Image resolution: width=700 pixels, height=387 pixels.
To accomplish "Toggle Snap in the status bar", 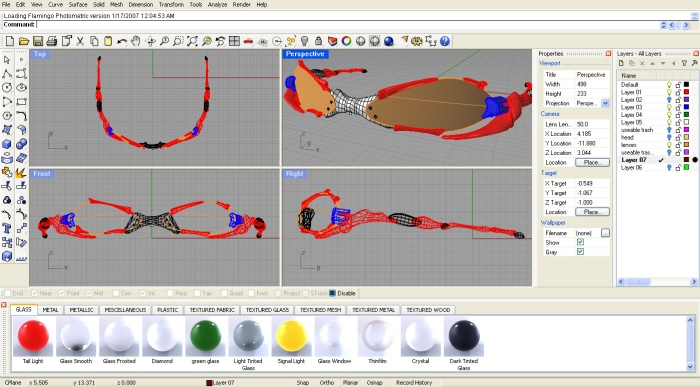I will (302, 383).
